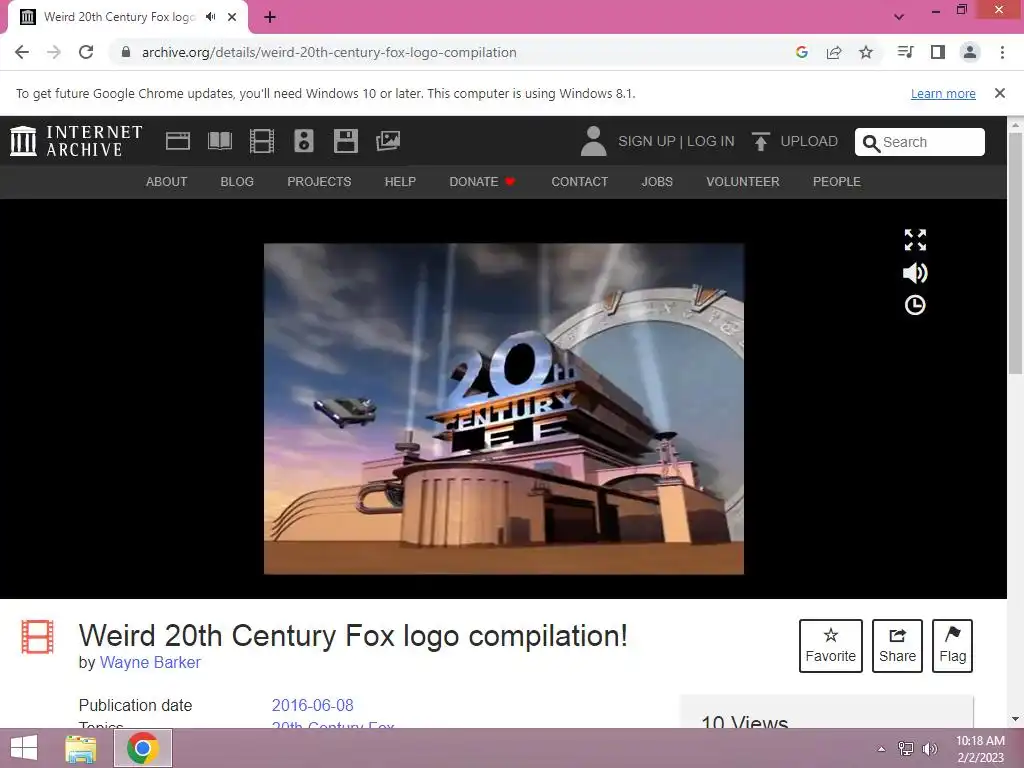Open the Chrome profile icon
Image resolution: width=1024 pixels, height=768 pixels.
pos(970,52)
